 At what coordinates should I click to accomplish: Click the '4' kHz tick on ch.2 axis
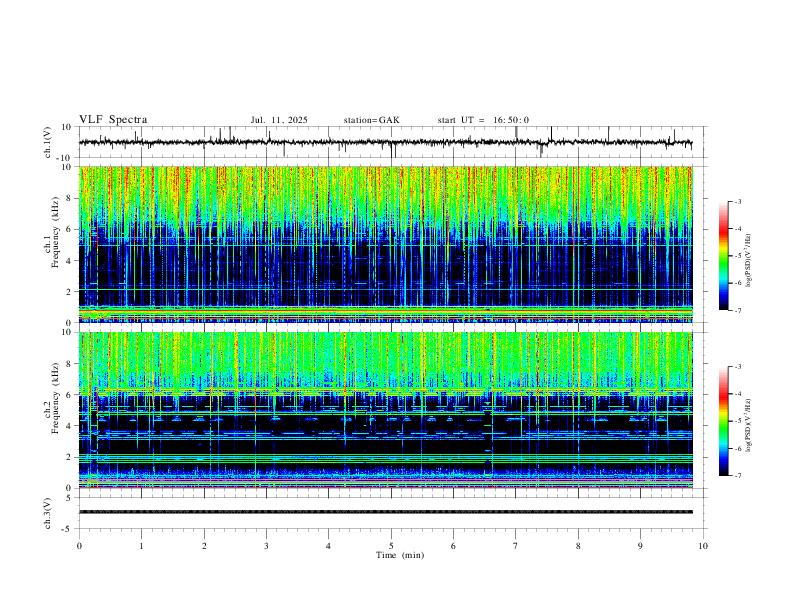coord(70,426)
